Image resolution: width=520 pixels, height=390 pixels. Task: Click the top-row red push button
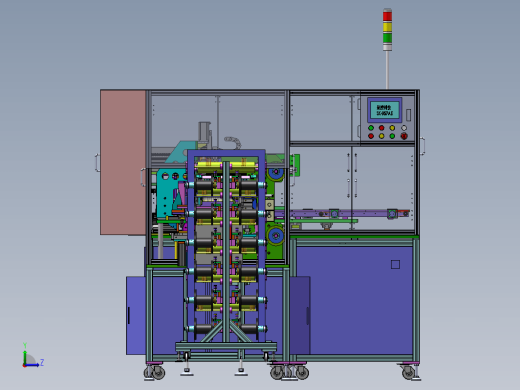pos(381,128)
